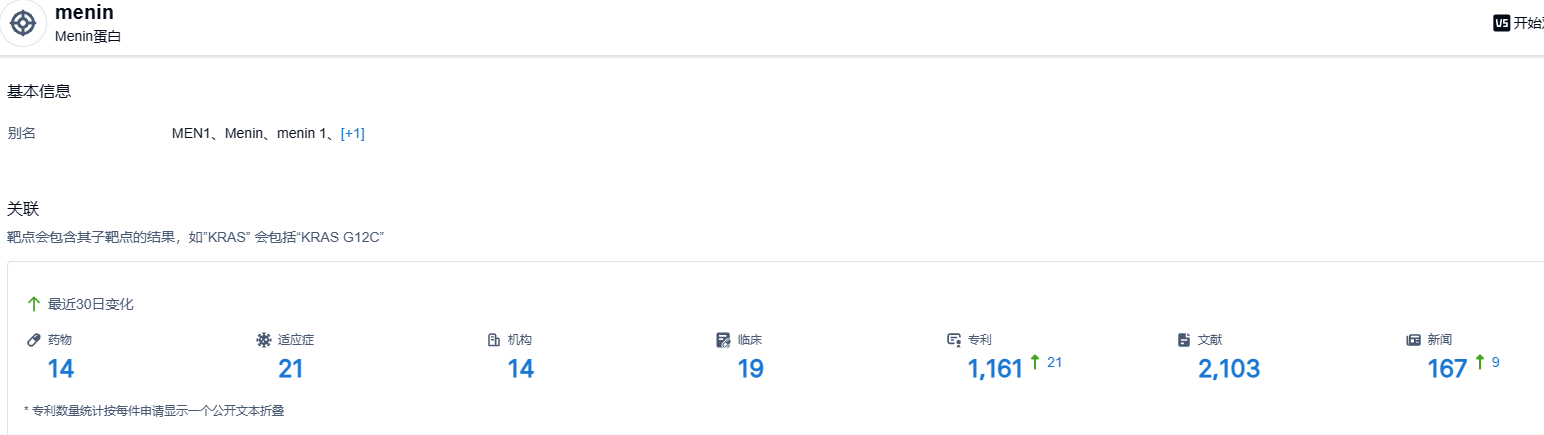Open the 14 drugs count under 药物
Image resolution: width=1544 pixels, height=435 pixels.
tap(61, 369)
